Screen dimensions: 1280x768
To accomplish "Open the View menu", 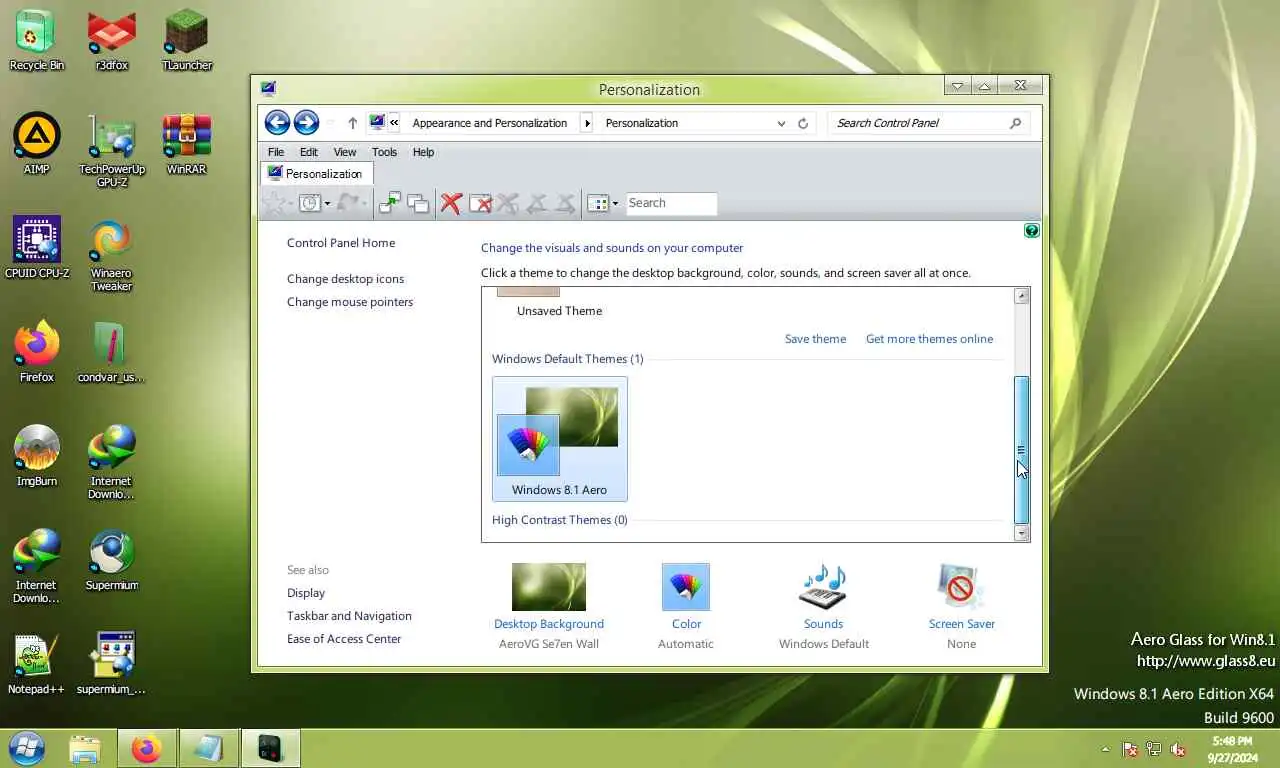I will pyautogui.click(x=345, y=152).
